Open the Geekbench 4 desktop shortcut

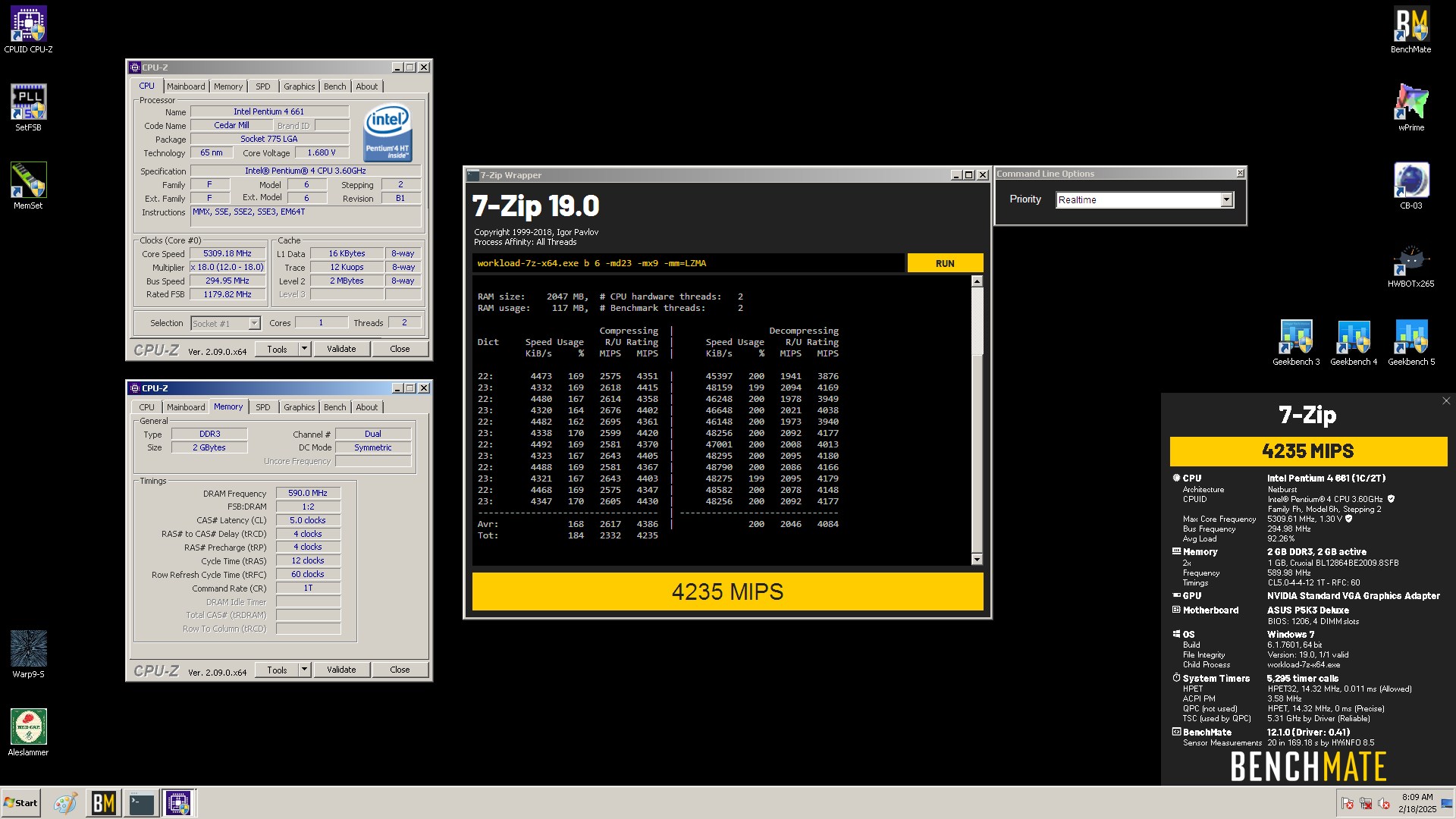tap(1354, 342)
